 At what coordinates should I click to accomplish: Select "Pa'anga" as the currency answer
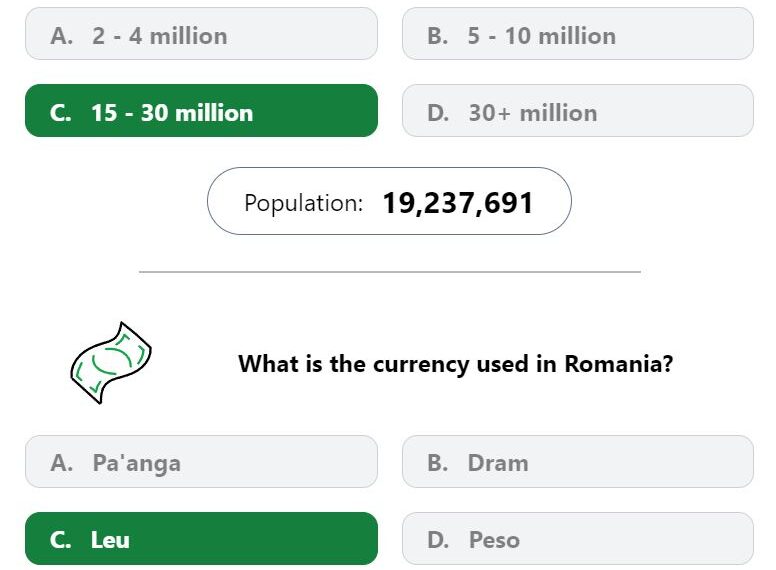pos(201,462)
